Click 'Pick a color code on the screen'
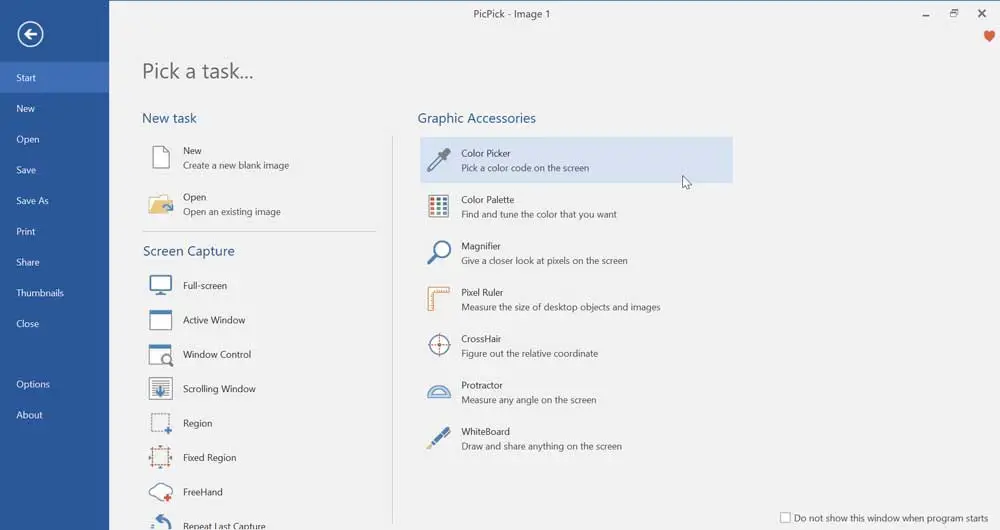The height and width of the screenshot is (530, 1000). (x=525, y=168)
